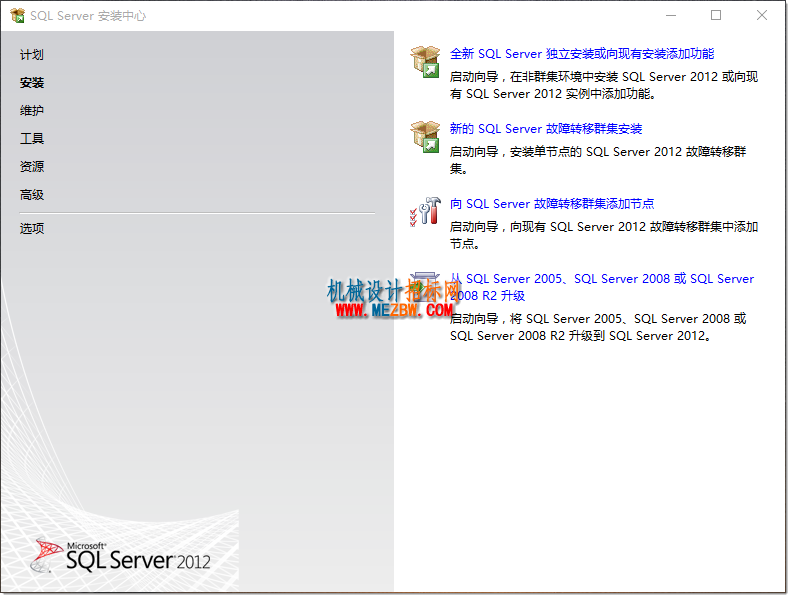The width and height of the screenshot is (791, 598).
Task: Go to the 高级 page
Action: coord(32,195)
